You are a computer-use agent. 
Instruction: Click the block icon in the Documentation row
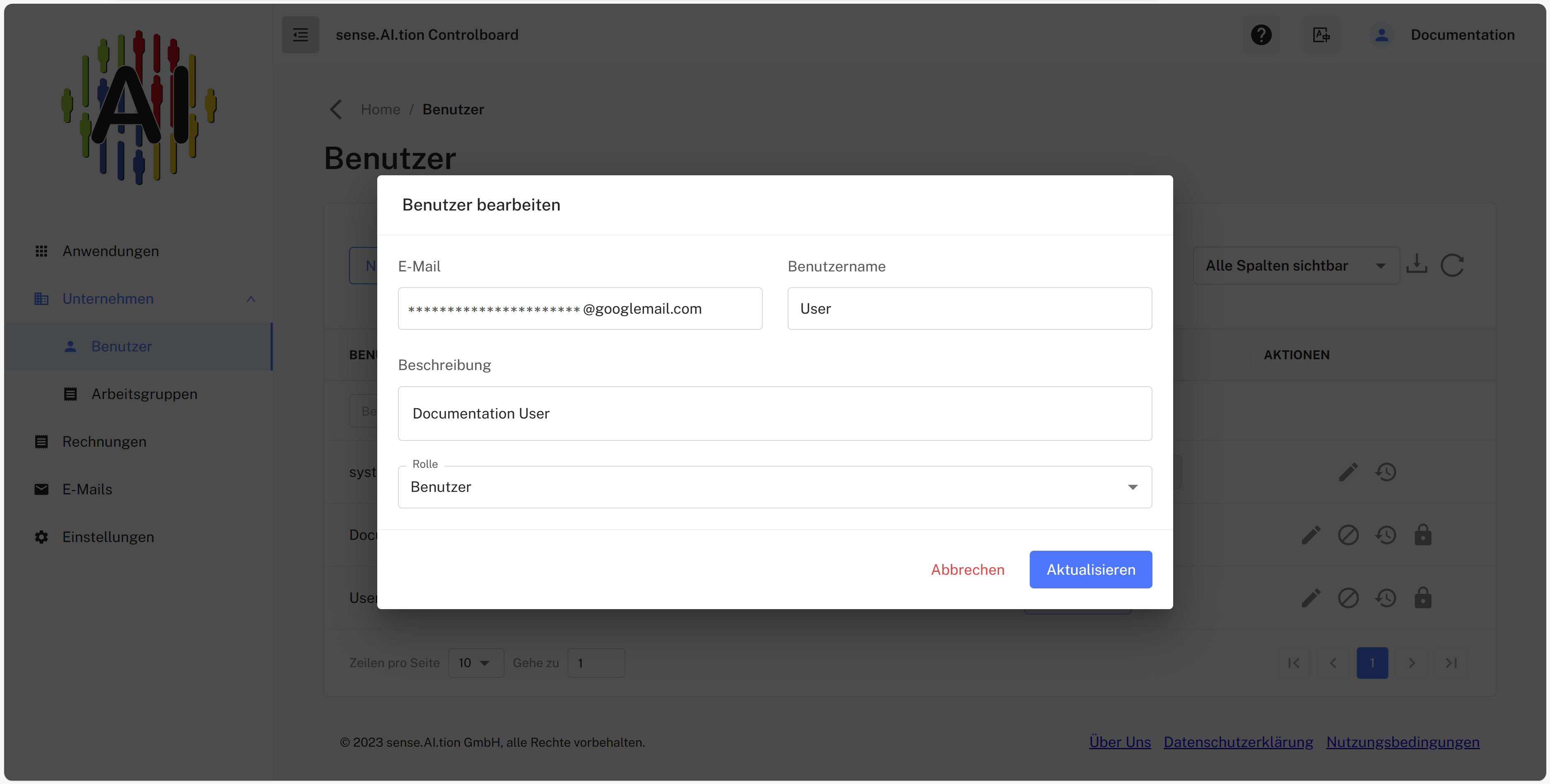(1349, 535)
